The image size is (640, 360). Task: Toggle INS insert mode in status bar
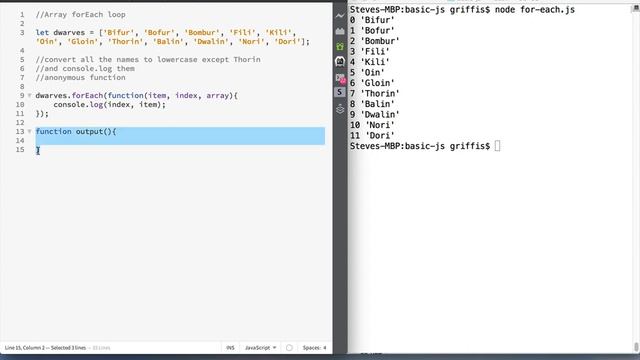click(x=230, y=348)
